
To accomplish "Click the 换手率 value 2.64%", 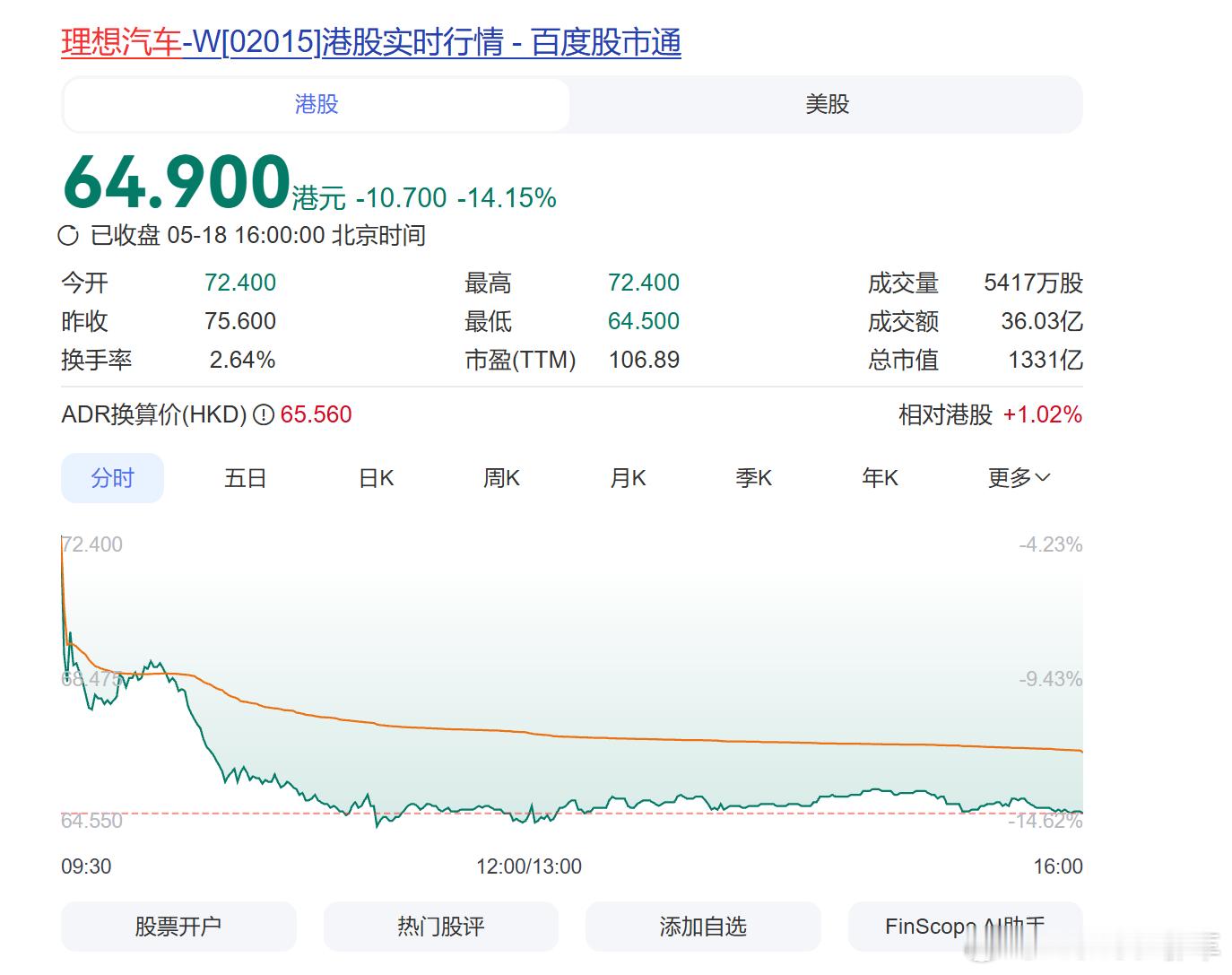I will click(x=242, y=360).
